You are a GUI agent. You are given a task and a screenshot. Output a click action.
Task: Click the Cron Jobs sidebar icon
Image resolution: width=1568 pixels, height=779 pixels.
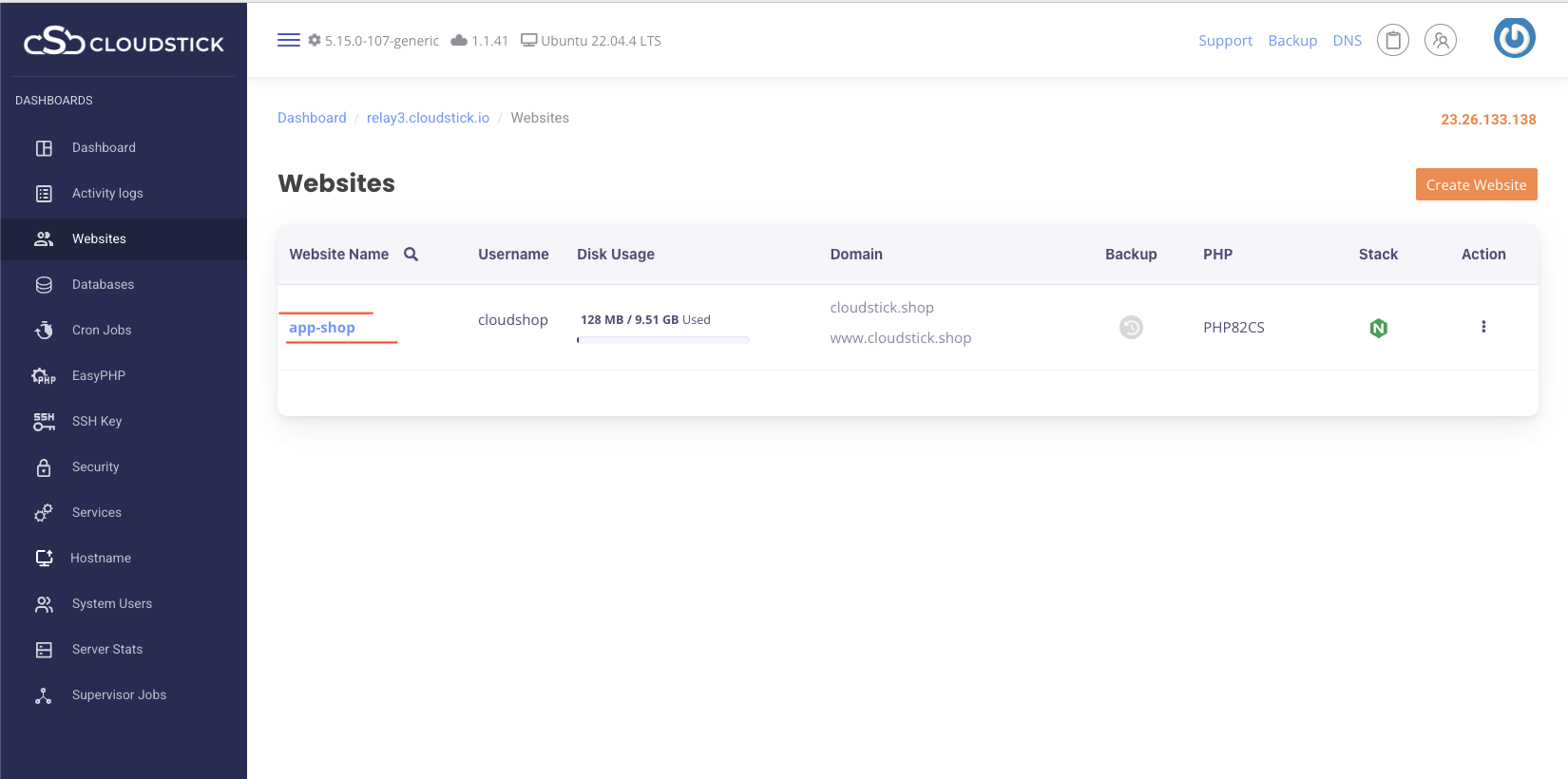44,331
